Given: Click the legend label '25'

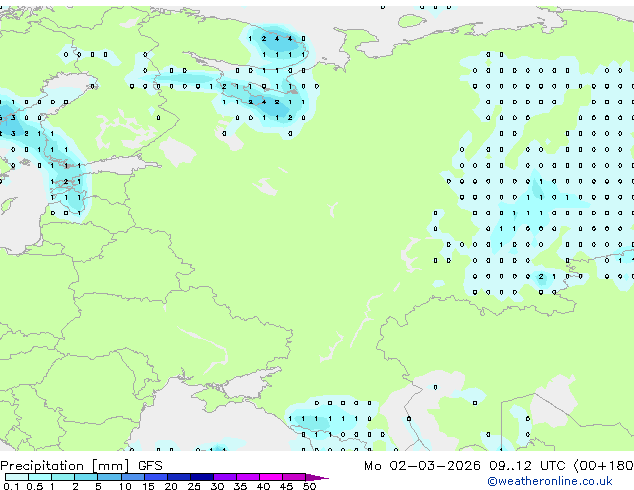Looking at the screenshot, I should [x=194, y=486].
